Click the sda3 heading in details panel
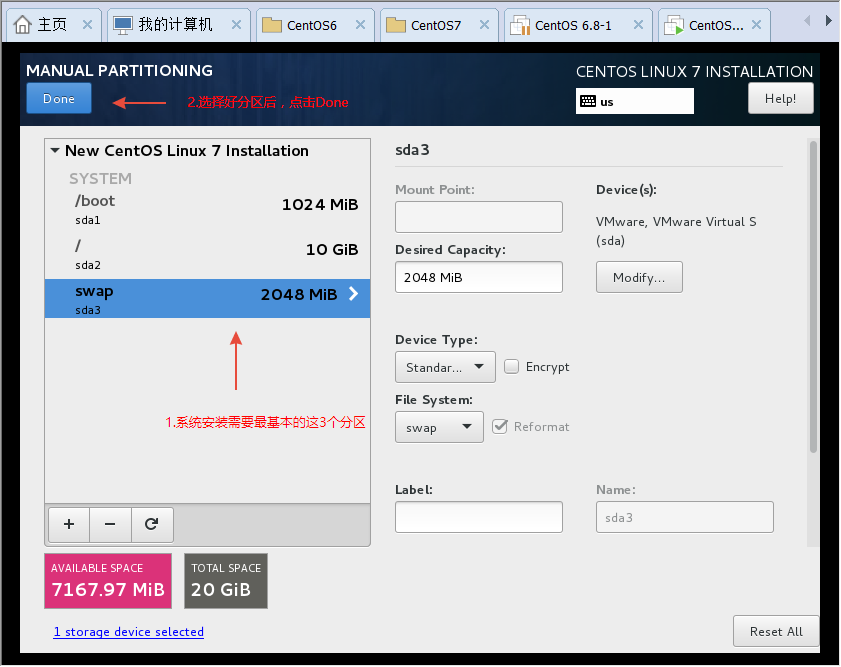This screenshot has width=841, height=667. click(412, 150)
